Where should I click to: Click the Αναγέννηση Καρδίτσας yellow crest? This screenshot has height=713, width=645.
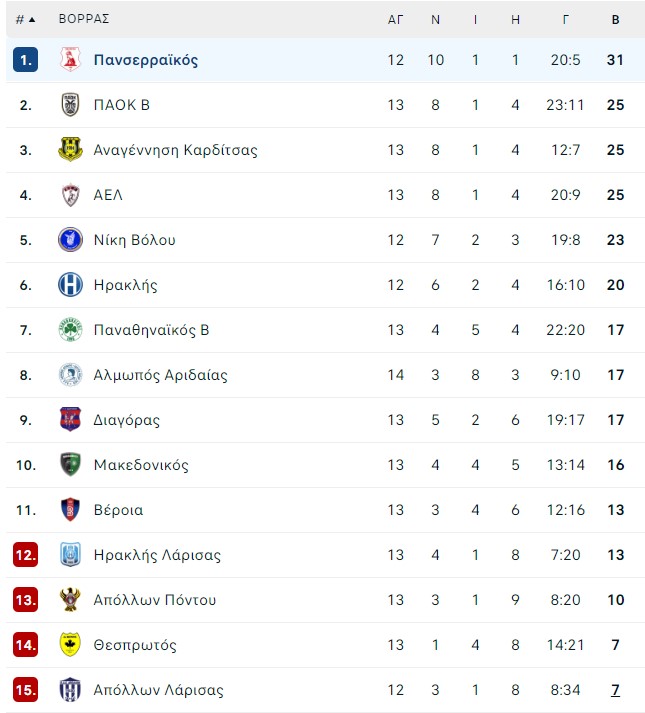click(71, 150)
